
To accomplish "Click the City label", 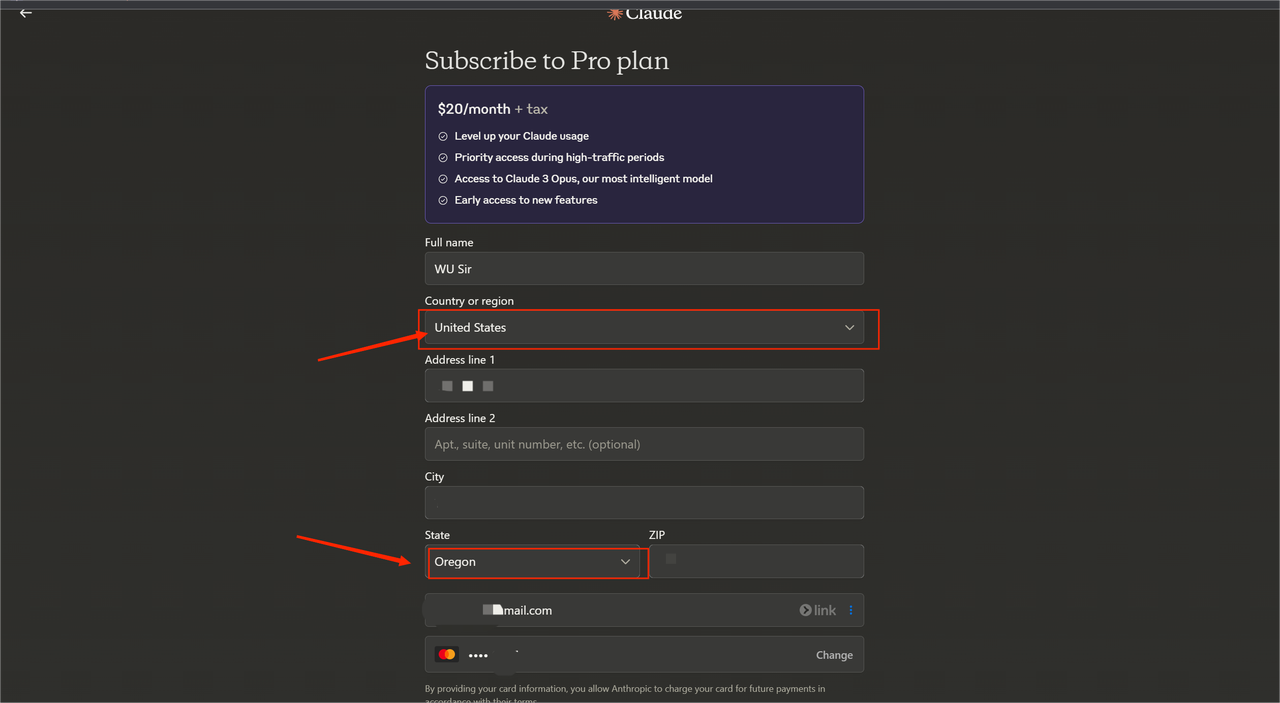I will 434,477.
